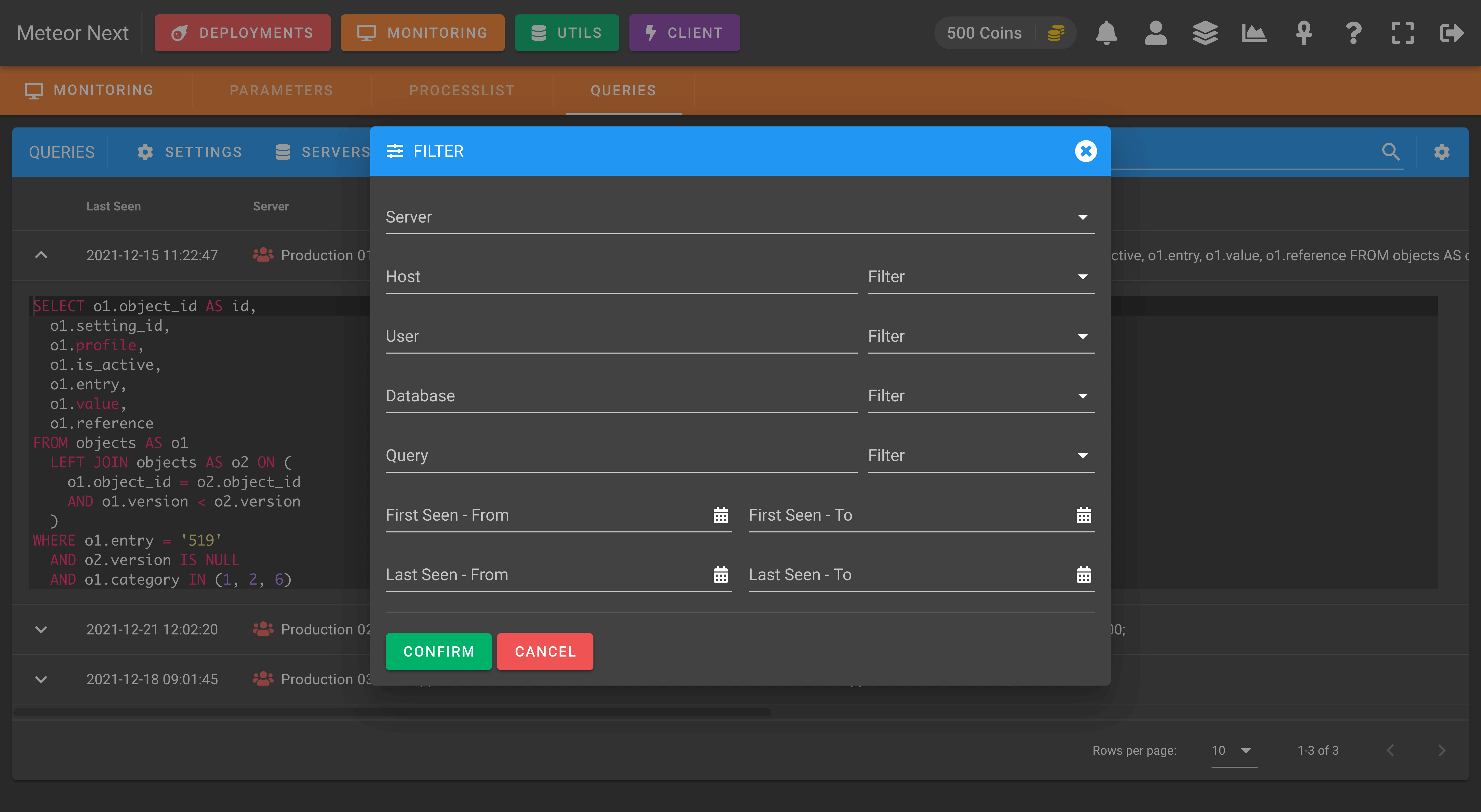Open the Deployments section

click(x=243, y=33)
